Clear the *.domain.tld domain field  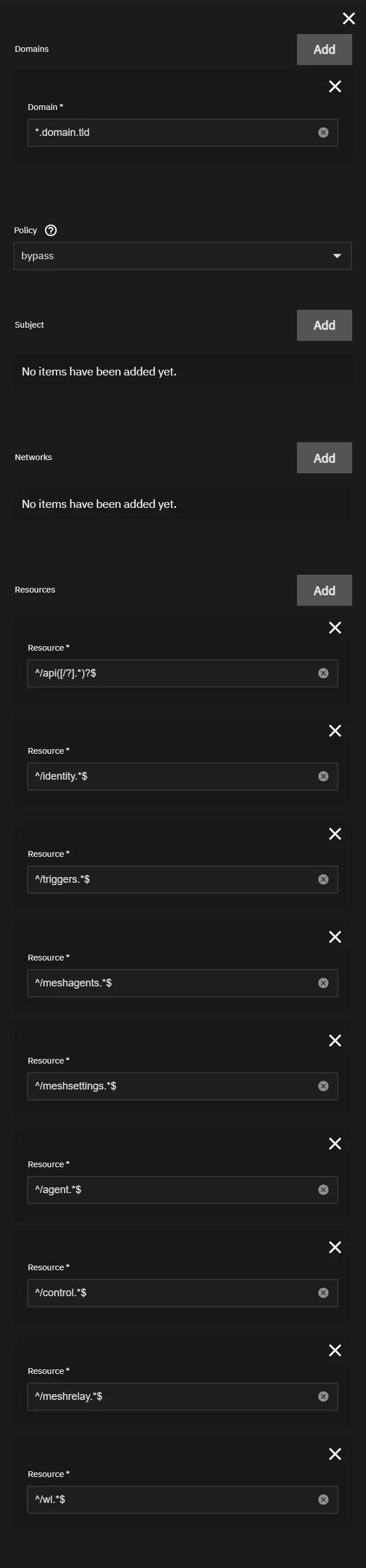coord(323,132)
